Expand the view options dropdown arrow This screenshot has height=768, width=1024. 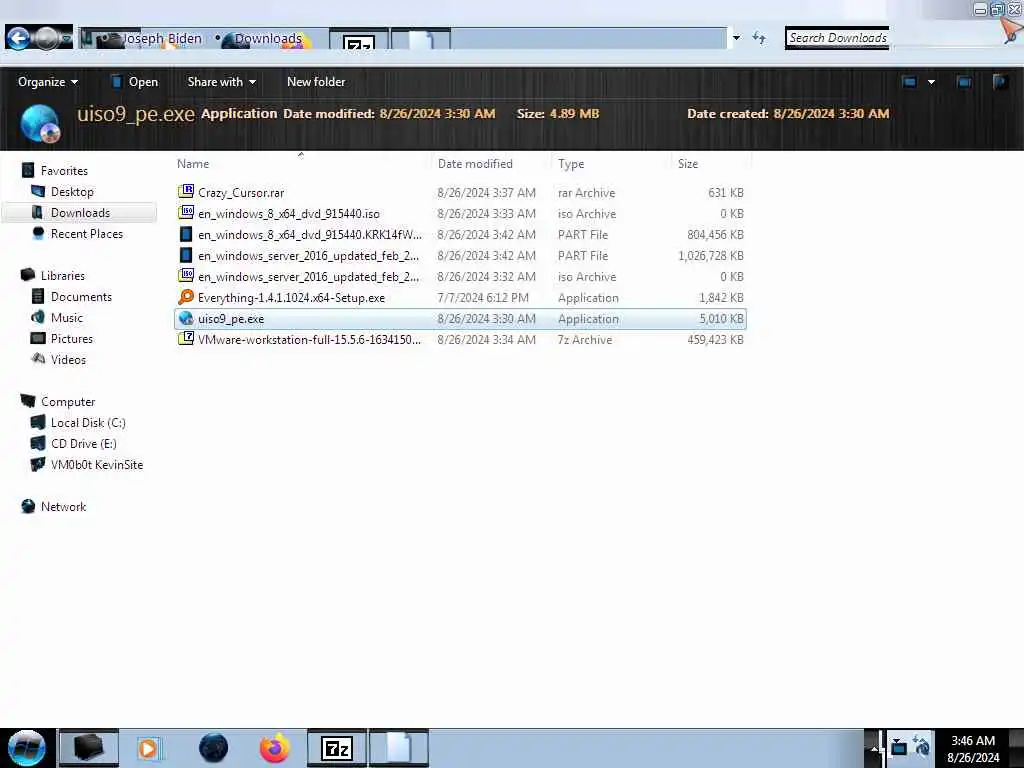pyautogui.click(x=931, y=82)
